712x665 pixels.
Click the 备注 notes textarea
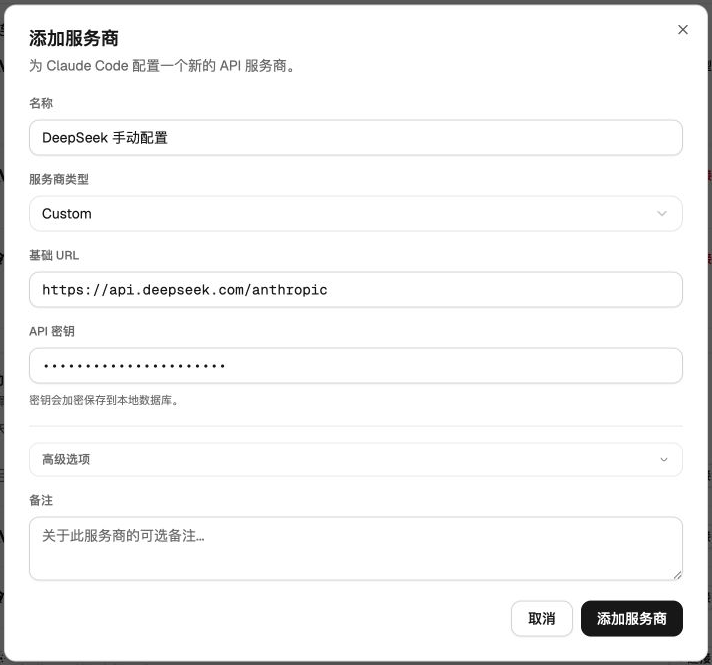[356, 548]
